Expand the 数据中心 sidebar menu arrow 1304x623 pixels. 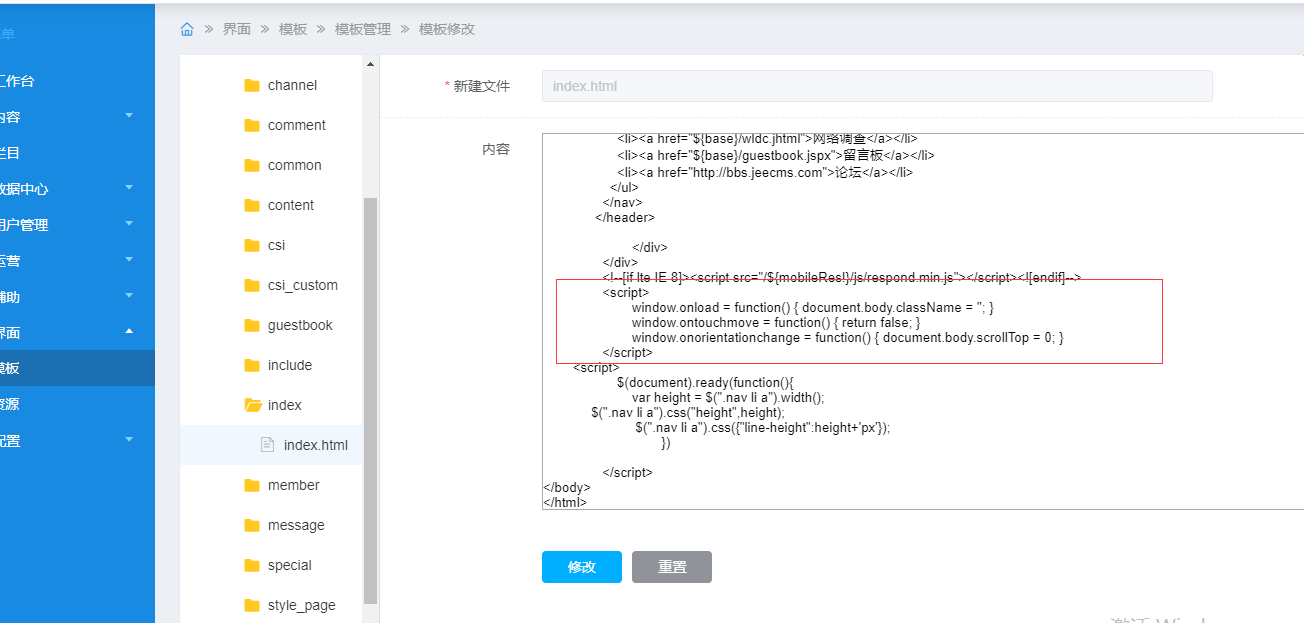coord(129,188)
